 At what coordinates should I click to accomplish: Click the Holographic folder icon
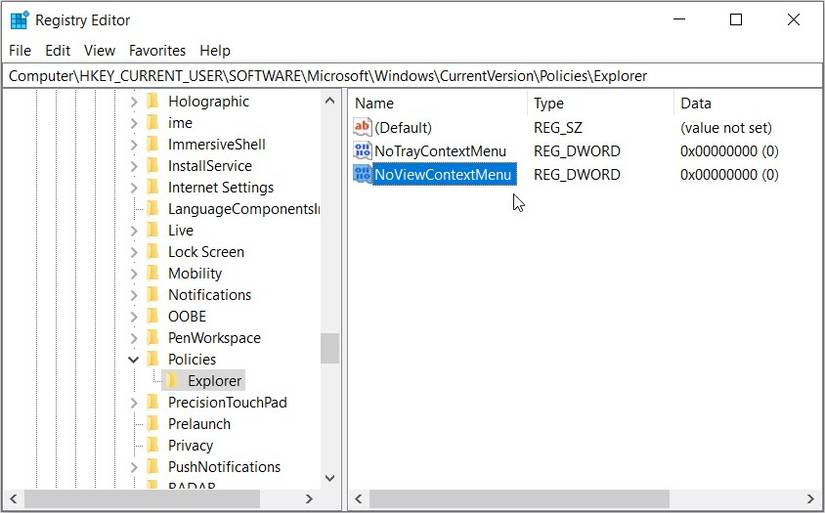tap(153, 102)
